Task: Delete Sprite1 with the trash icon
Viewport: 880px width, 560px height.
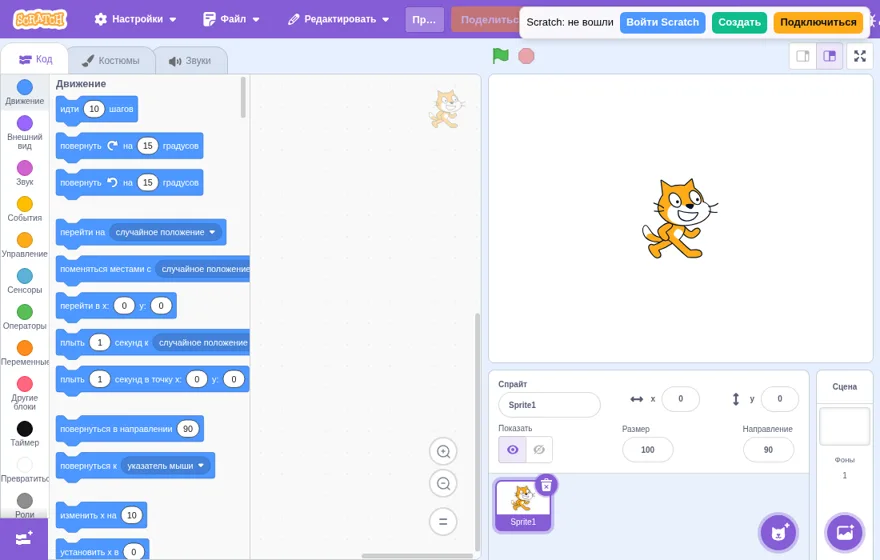Action: tap(546, 485)
